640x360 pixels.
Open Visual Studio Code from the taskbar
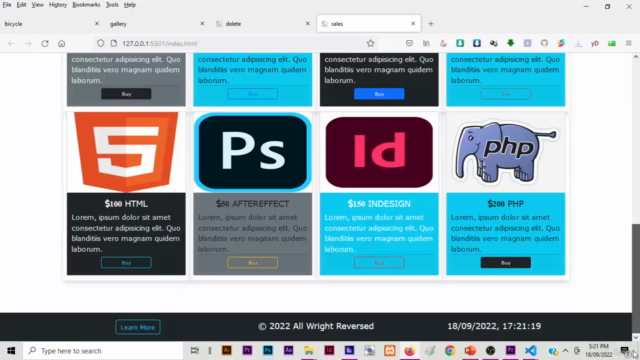point(531,351)
